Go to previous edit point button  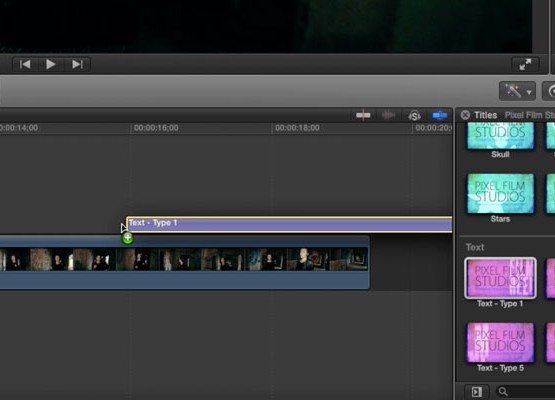25,64
